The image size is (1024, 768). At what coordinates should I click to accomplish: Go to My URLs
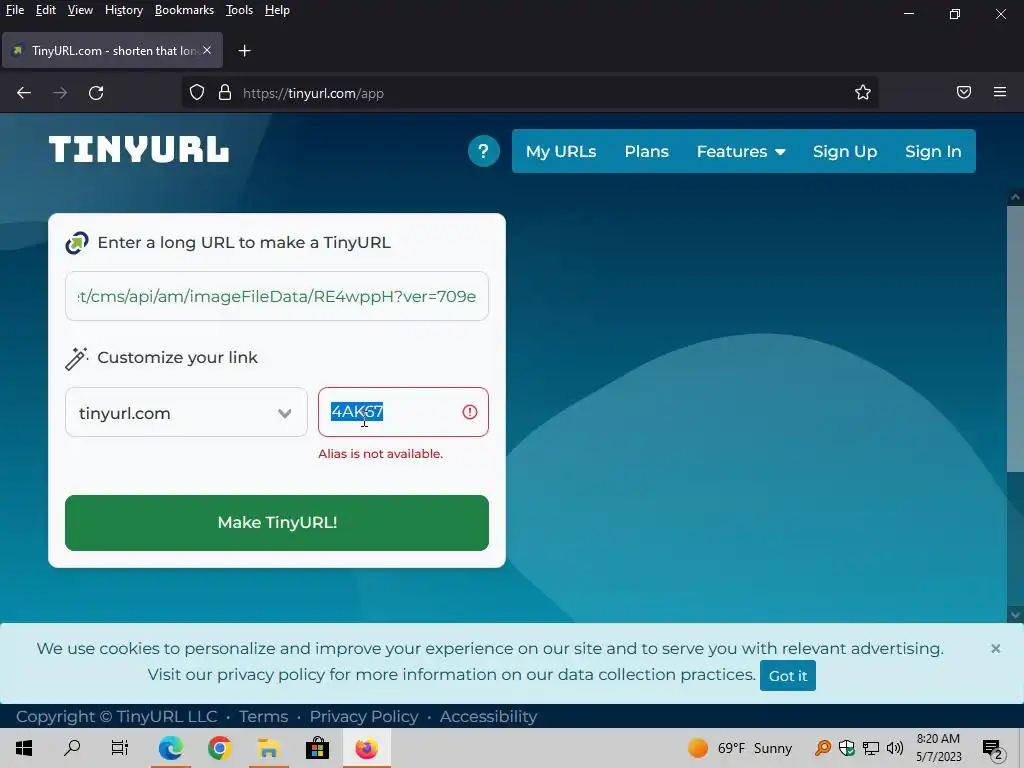click(x=561, y=152)
